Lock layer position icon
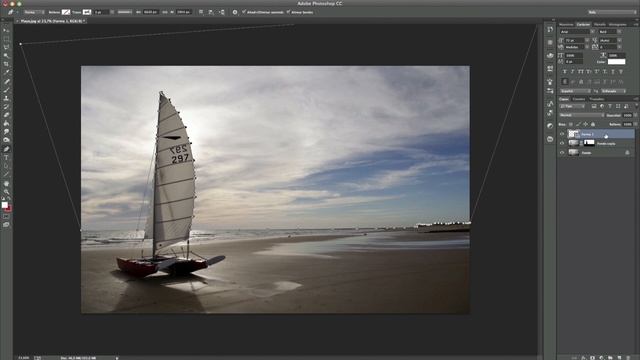The height and width of the screenshot is (360, 640). click(585, 124)
